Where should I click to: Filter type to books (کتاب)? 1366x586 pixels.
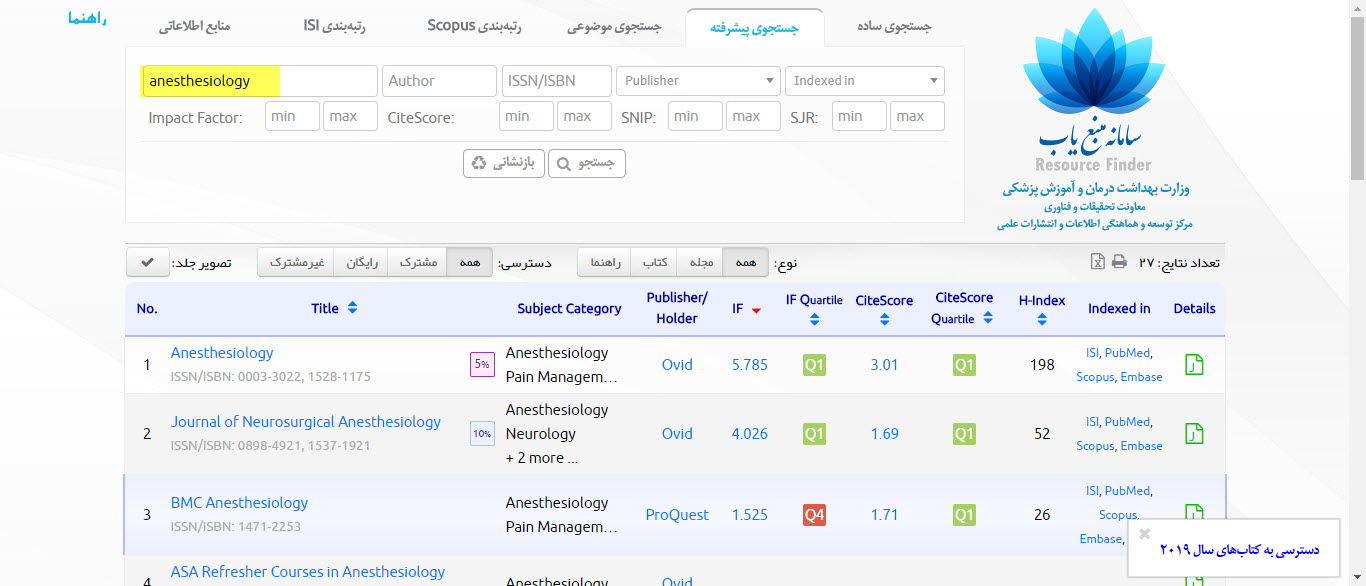coord(656,262)
